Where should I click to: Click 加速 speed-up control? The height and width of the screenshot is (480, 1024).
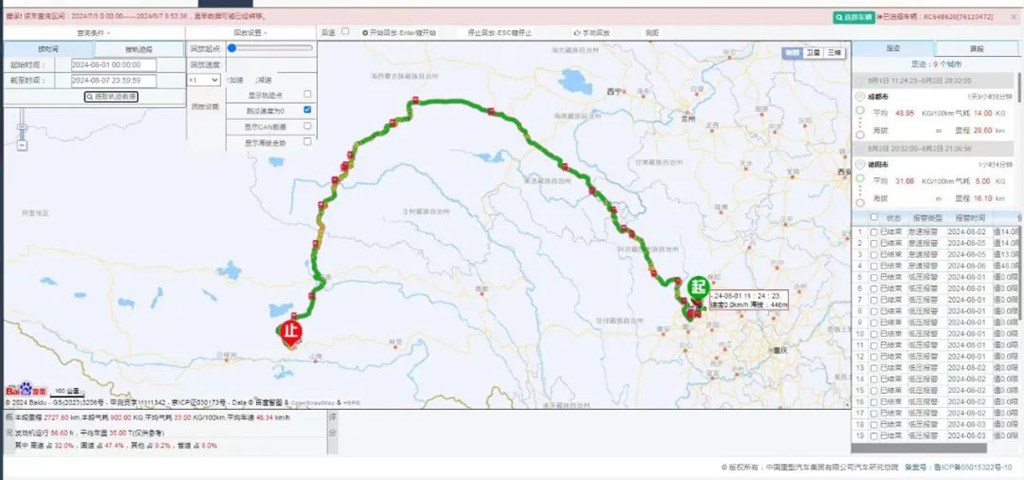[235, 80]
